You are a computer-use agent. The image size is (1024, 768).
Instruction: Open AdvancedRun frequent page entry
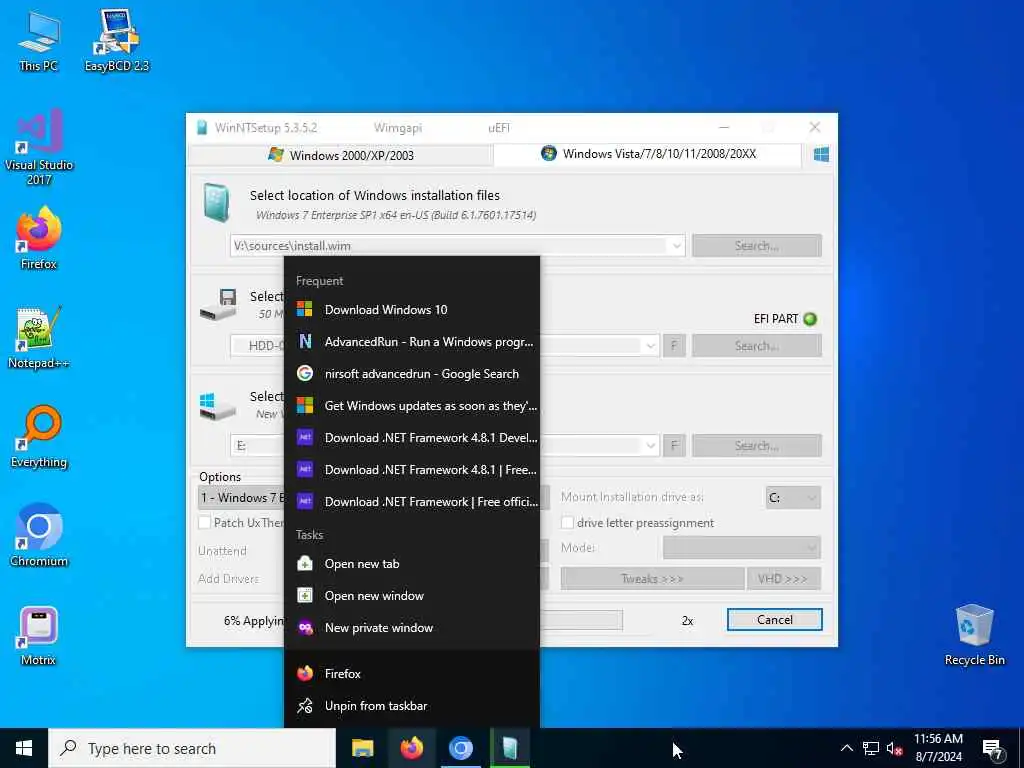click(412, 342)
